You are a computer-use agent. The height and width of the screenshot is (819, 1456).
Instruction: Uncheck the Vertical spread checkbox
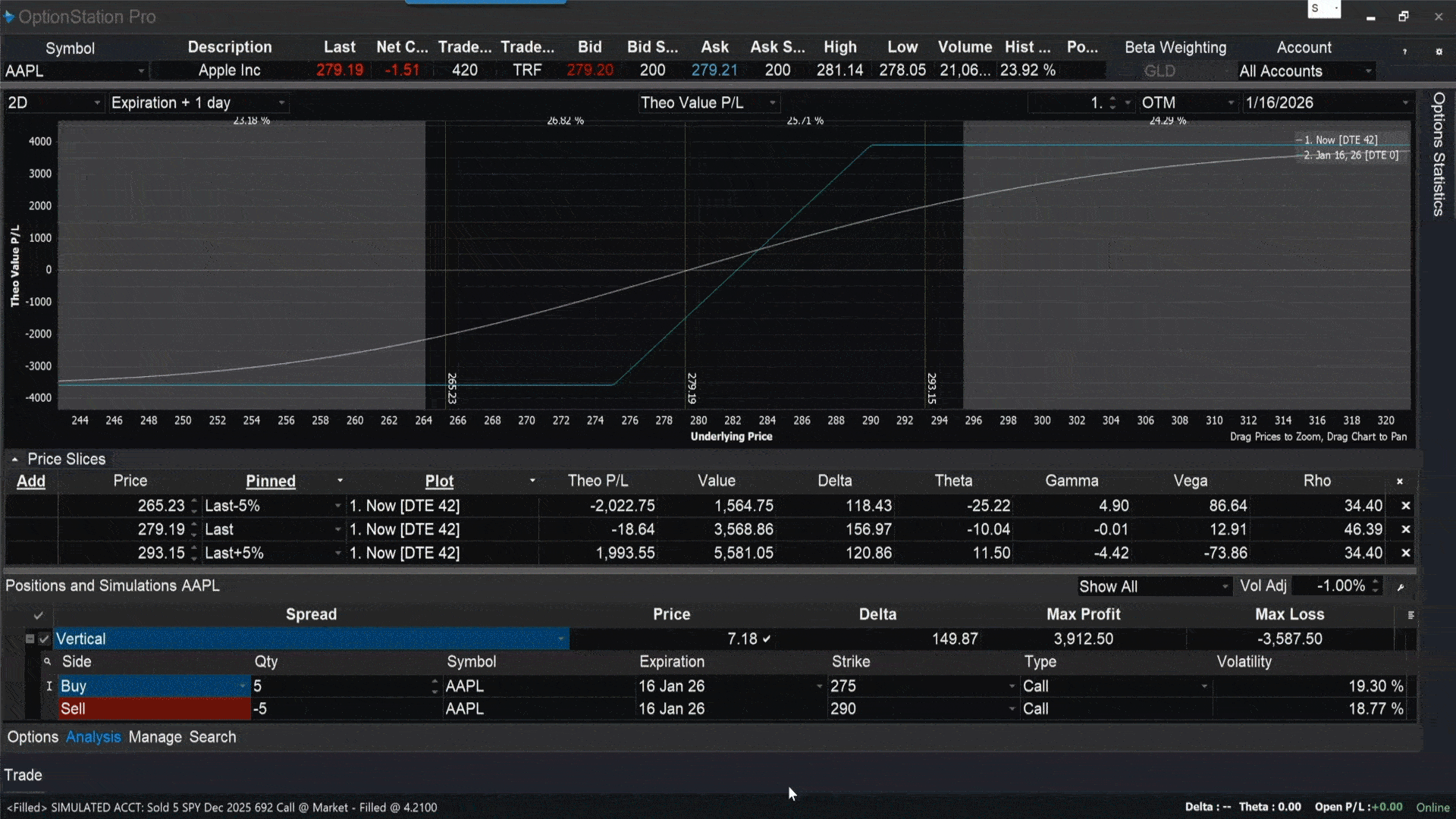tap(44, 639)
